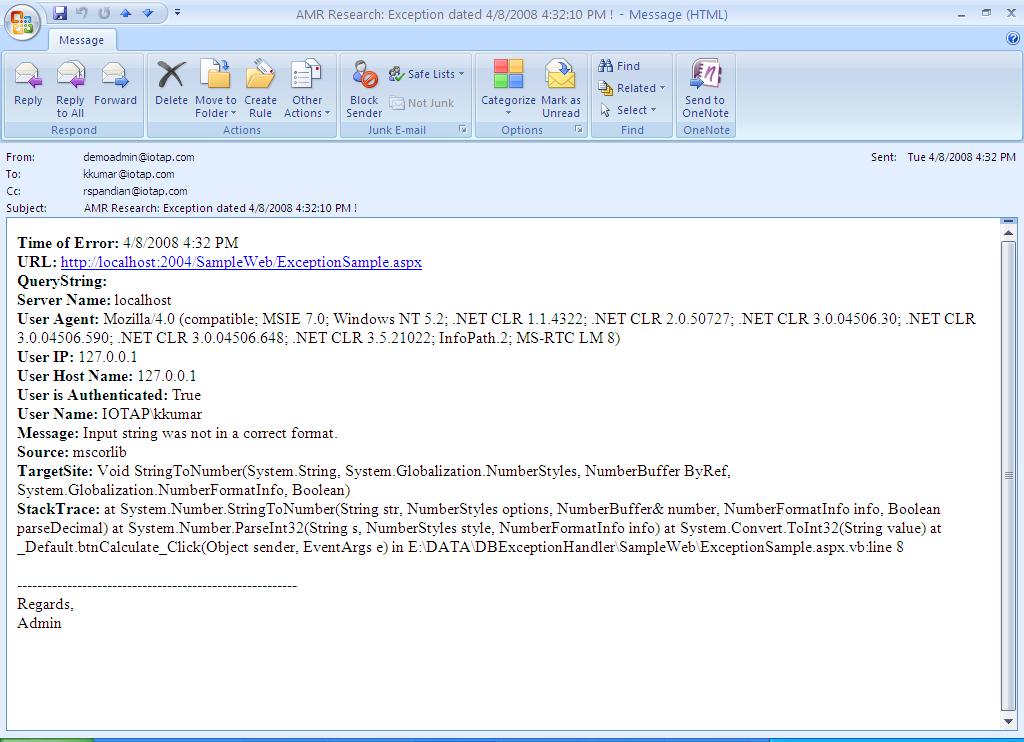The width and height of the screenshot is (1024, 742).
Task: Open Safe Lists dropdown
Action: pyautogui.click(x=426, y=74)
